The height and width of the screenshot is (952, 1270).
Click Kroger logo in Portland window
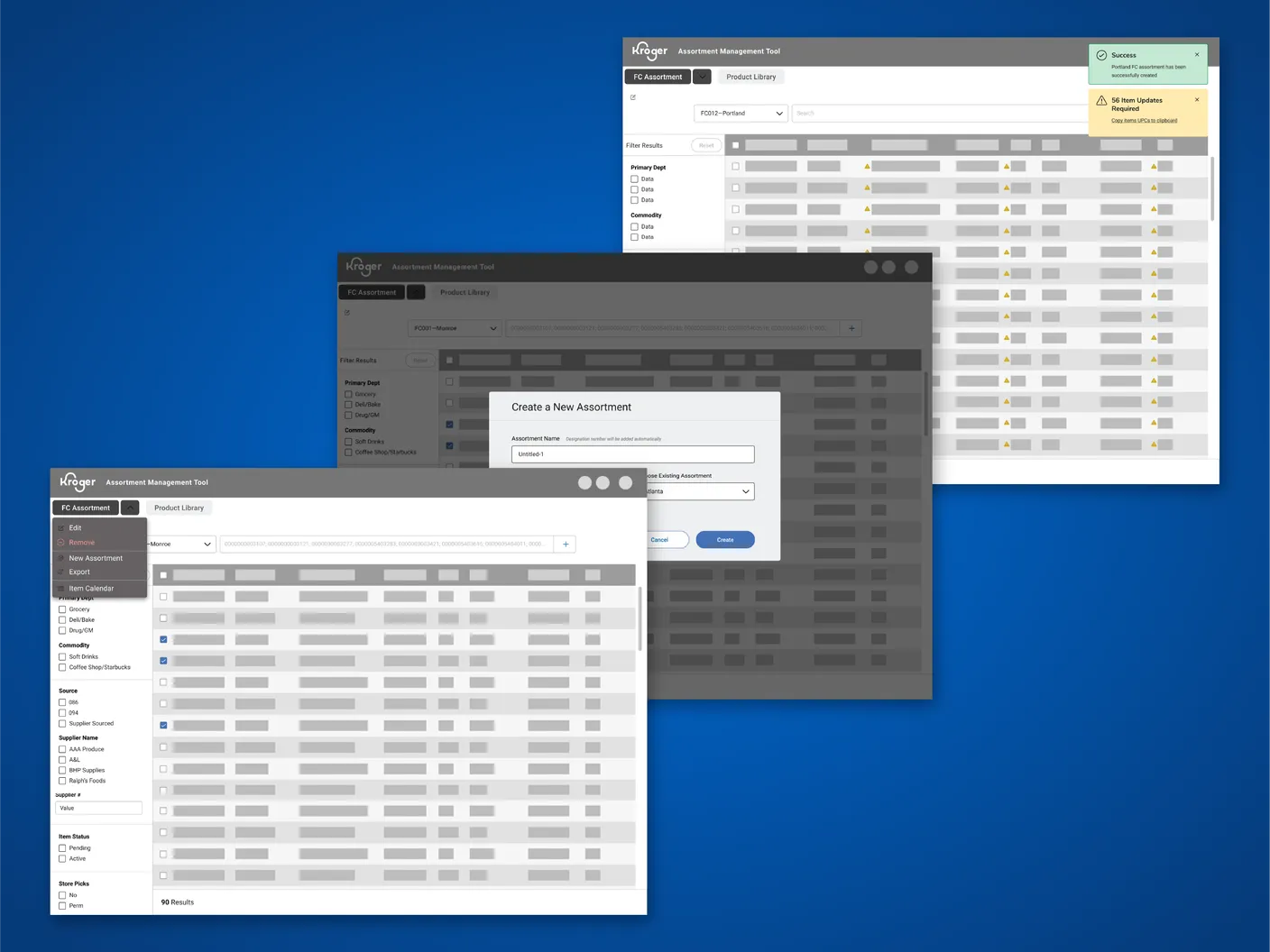coord(649,50)
